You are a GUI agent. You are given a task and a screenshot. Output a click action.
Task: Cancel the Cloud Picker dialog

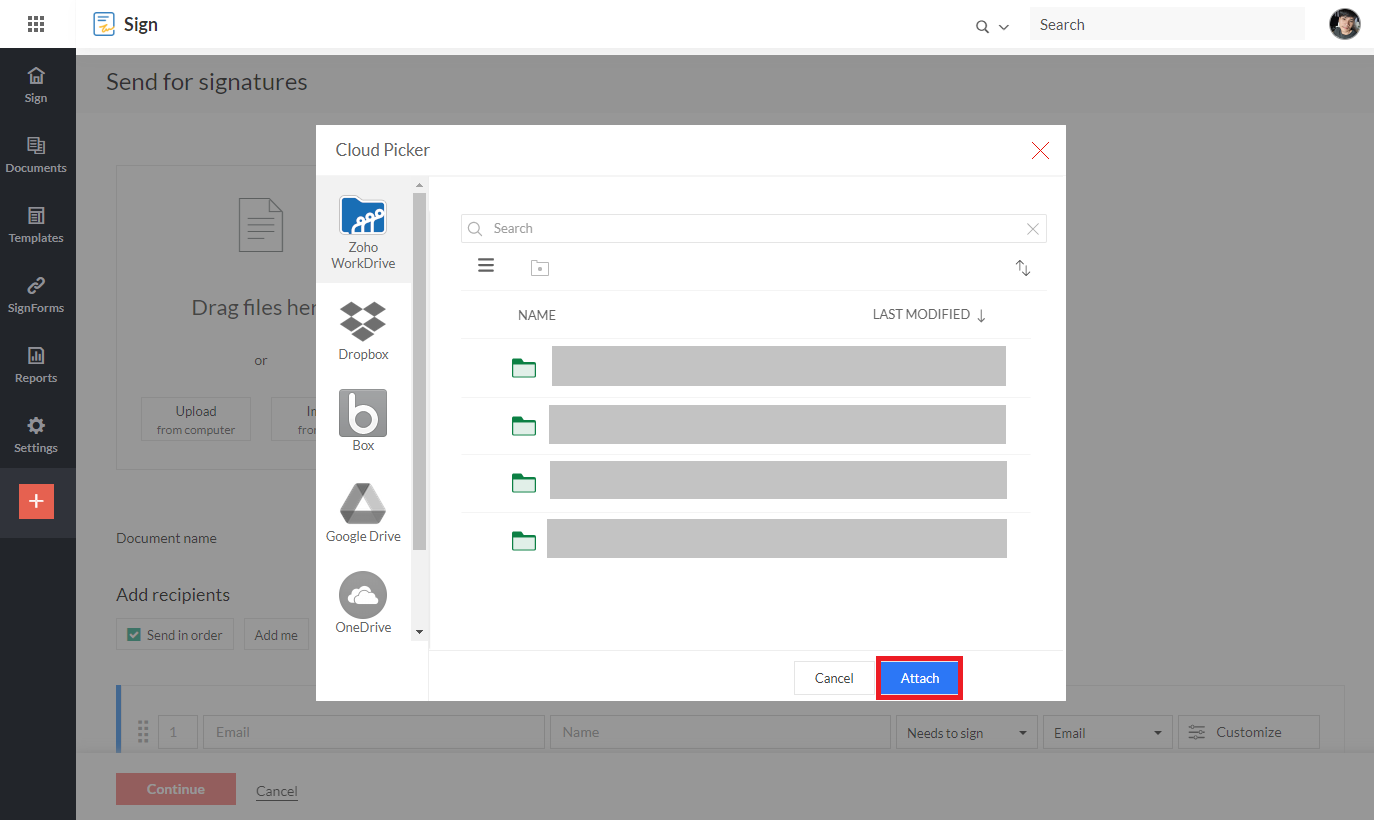point(833,678)
